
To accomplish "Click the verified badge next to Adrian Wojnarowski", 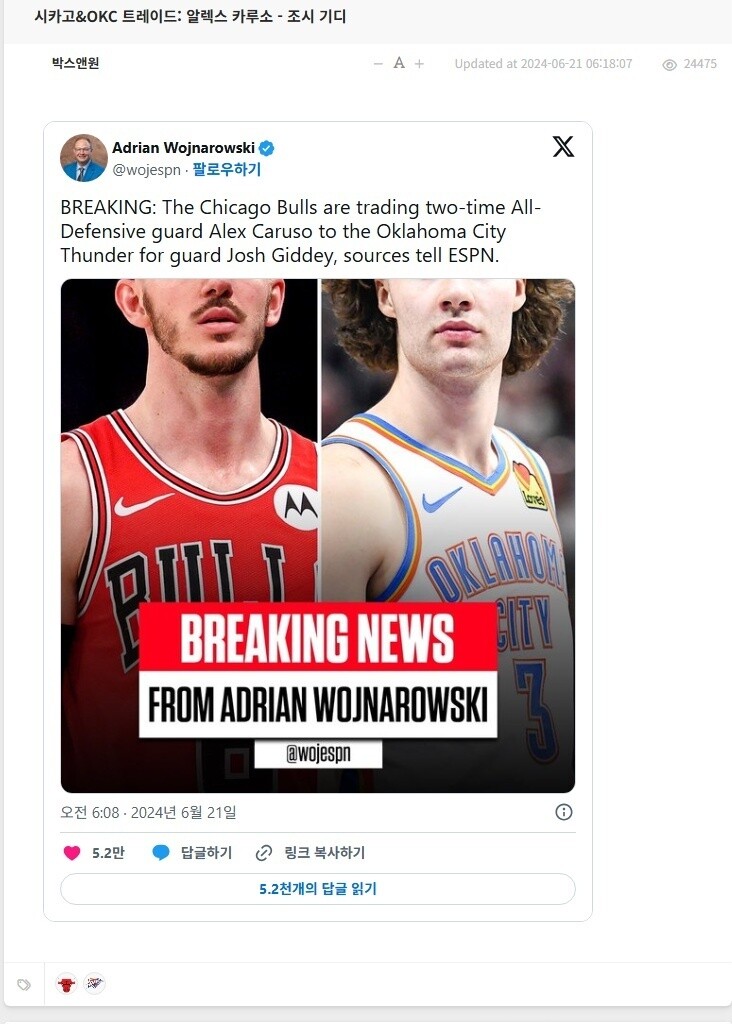I will [266, 148].
